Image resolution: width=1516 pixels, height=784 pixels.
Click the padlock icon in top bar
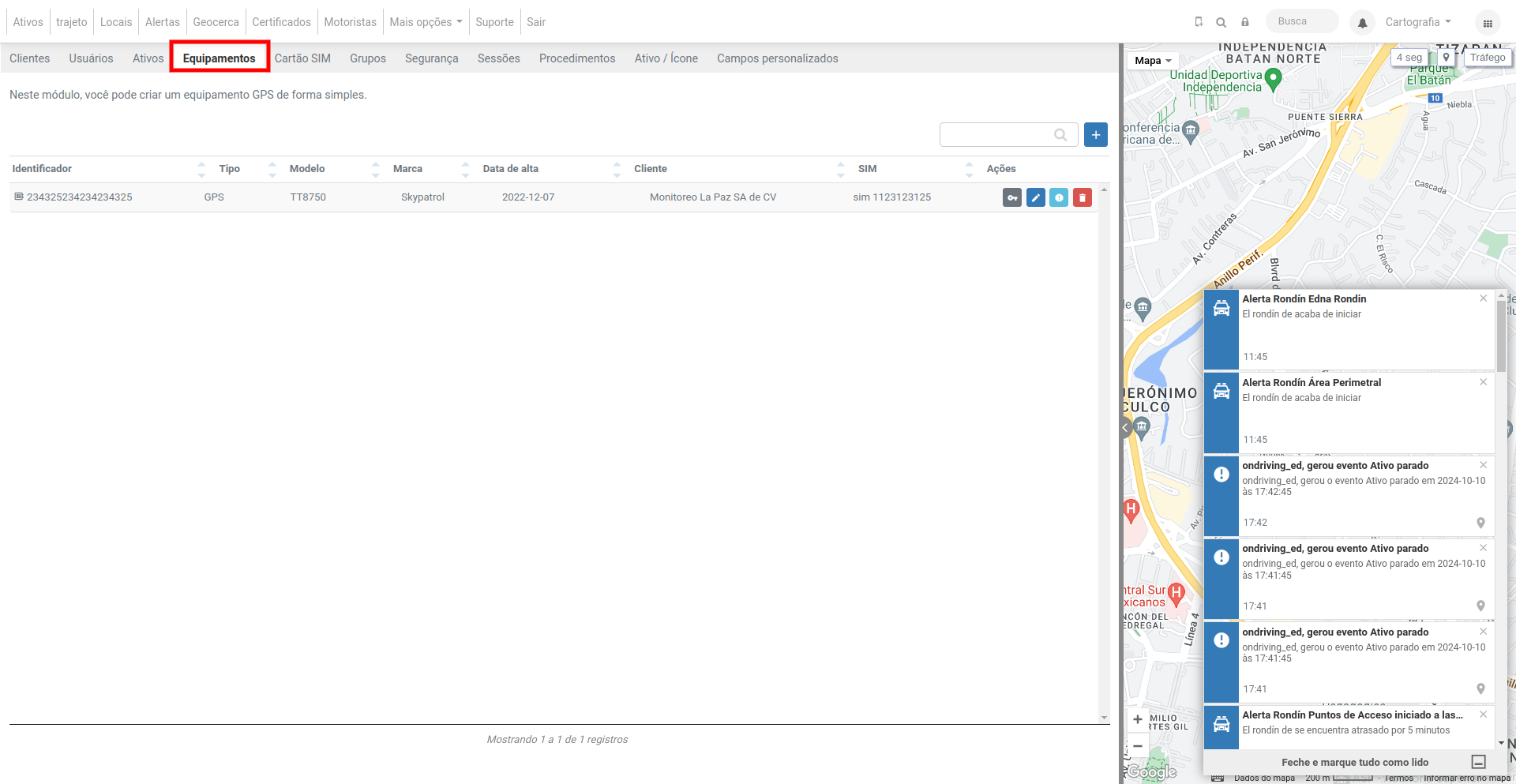pyautogui.click(x=1244, y=22)
